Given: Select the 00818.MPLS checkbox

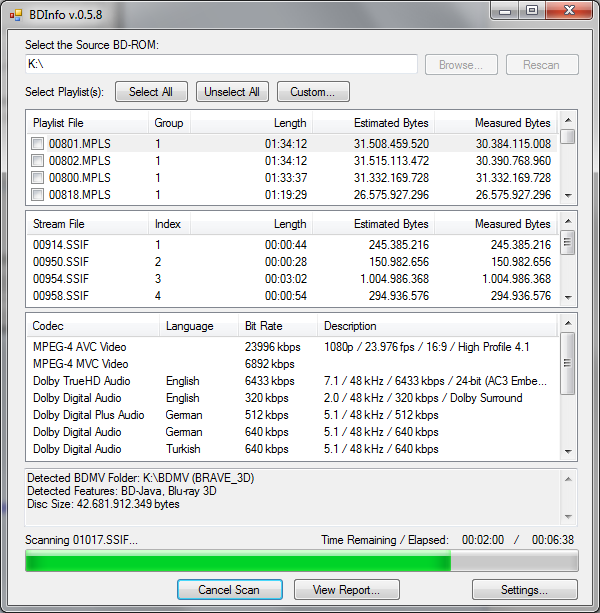Looking at the screenshot, I should (x=37, y=195).
